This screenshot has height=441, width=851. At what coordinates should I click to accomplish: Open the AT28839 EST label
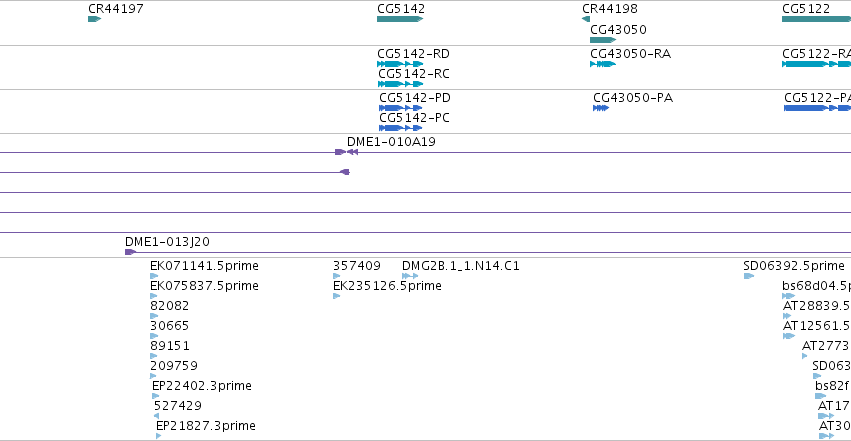tap(816, 306)
